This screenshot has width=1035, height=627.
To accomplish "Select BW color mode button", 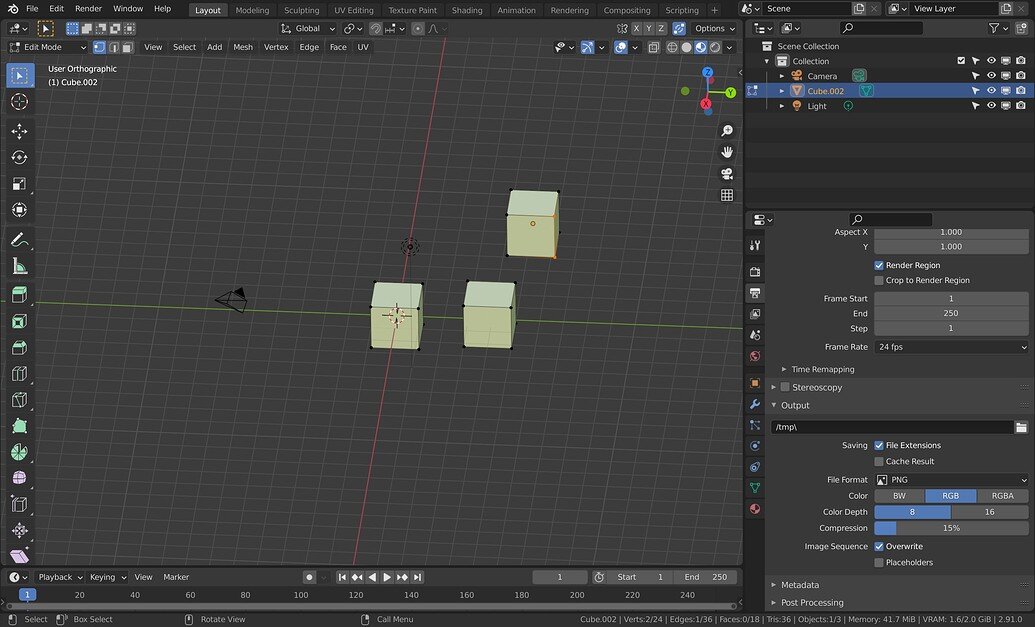I will tap(900, 496).
